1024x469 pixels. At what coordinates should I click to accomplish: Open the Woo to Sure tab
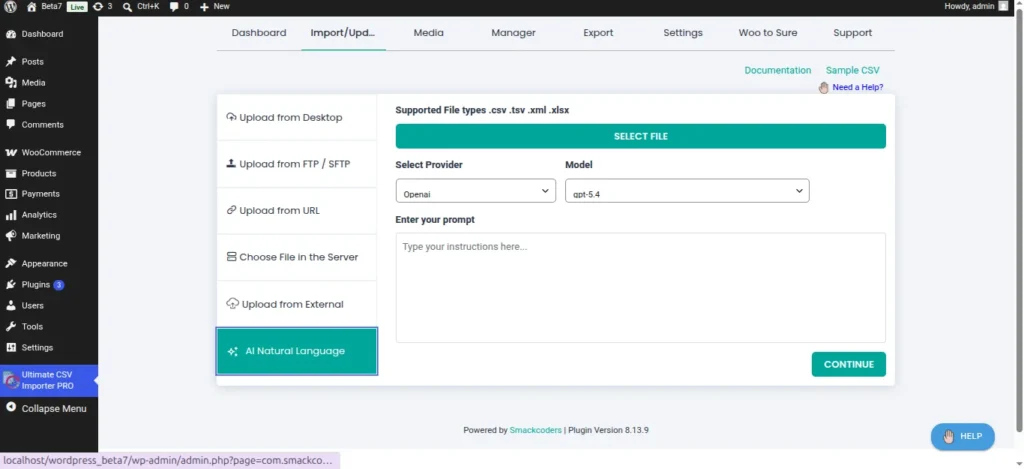pyautogui.click(x=767, y=33)
